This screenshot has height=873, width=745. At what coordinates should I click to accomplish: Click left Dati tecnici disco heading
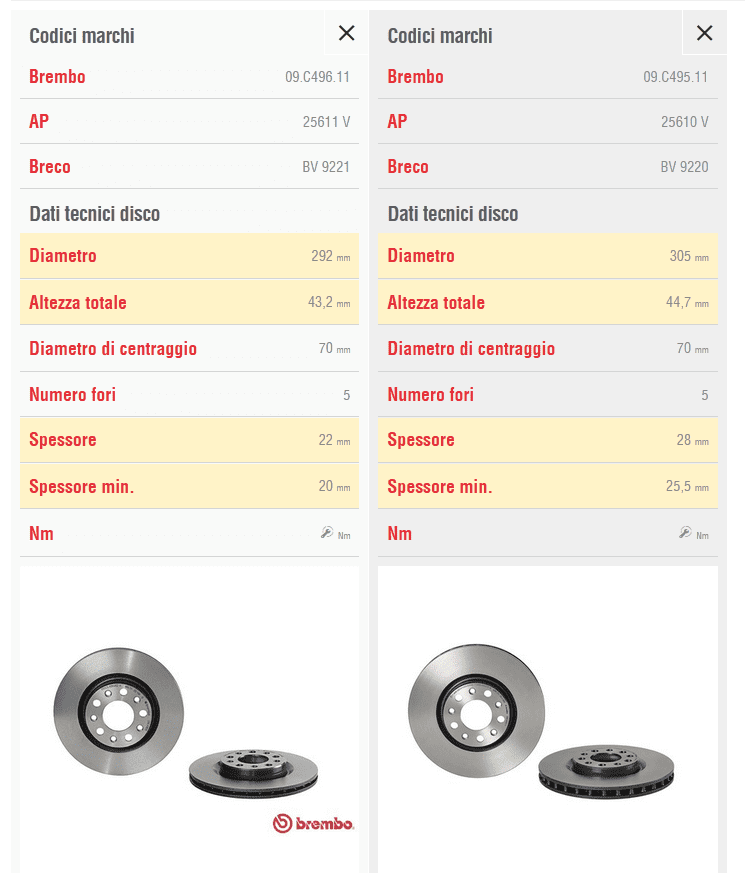[x=95, y=214]
